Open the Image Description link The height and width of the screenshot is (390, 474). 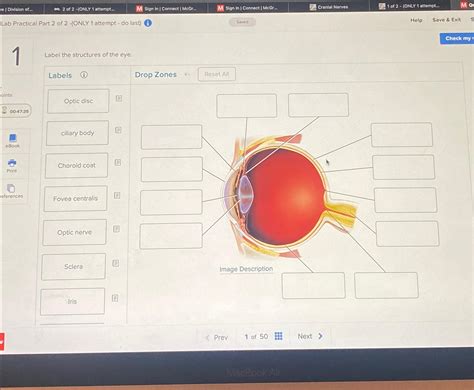246,269
